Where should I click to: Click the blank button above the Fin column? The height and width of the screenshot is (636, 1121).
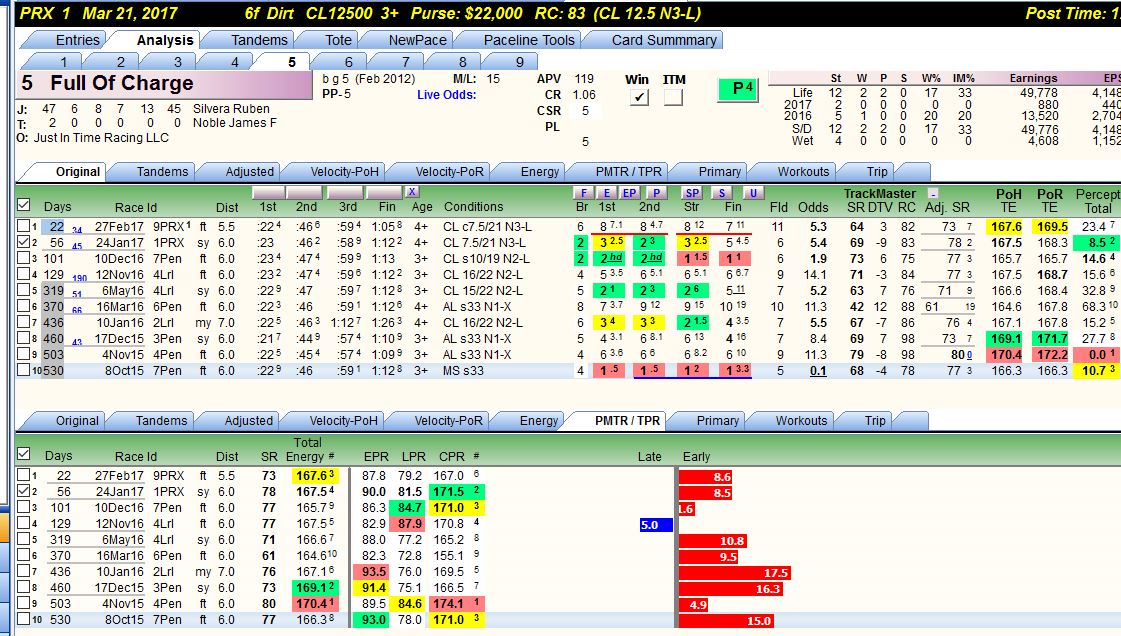tap(385, 192)
